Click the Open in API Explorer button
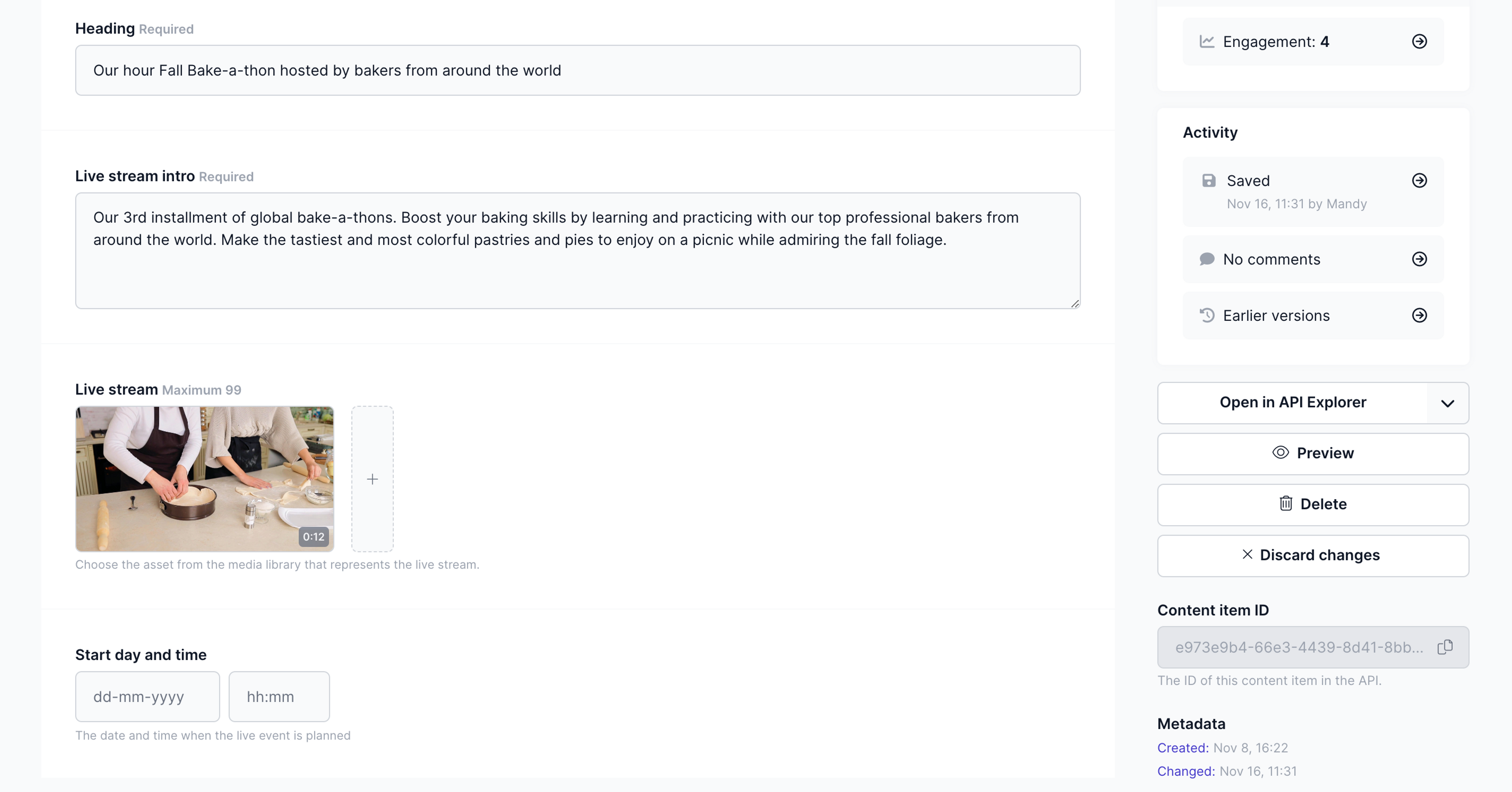 (x=1292, y=403)
